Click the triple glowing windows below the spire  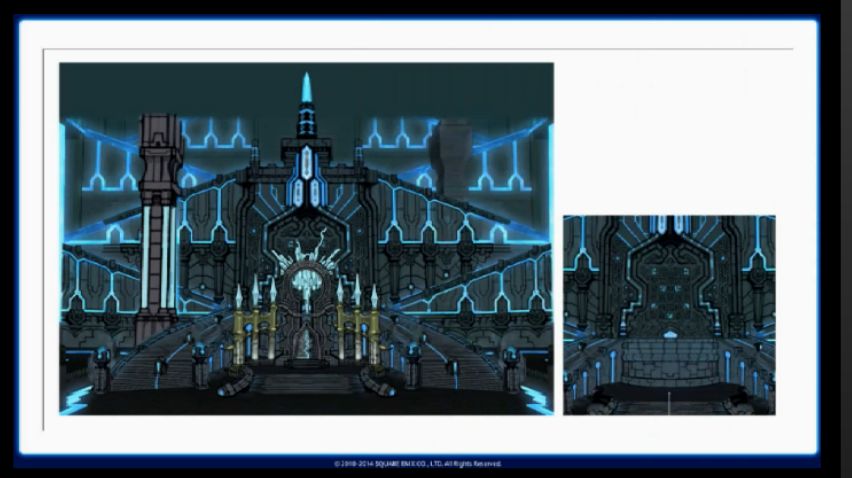[306, 180]
